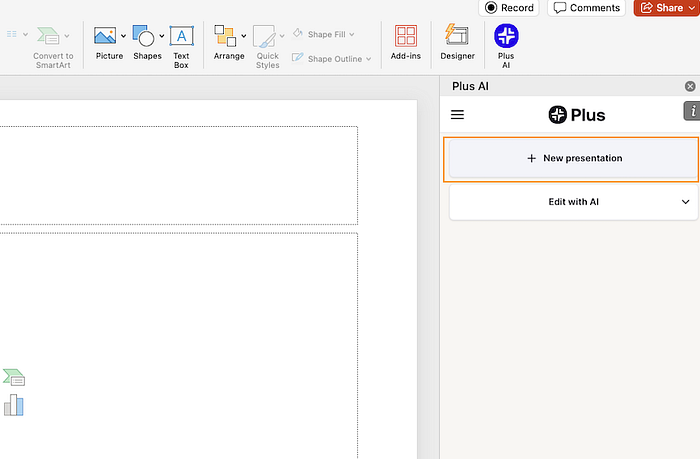Click the slide title placeholder
This screenshot has height=459, width=700.
179,175
